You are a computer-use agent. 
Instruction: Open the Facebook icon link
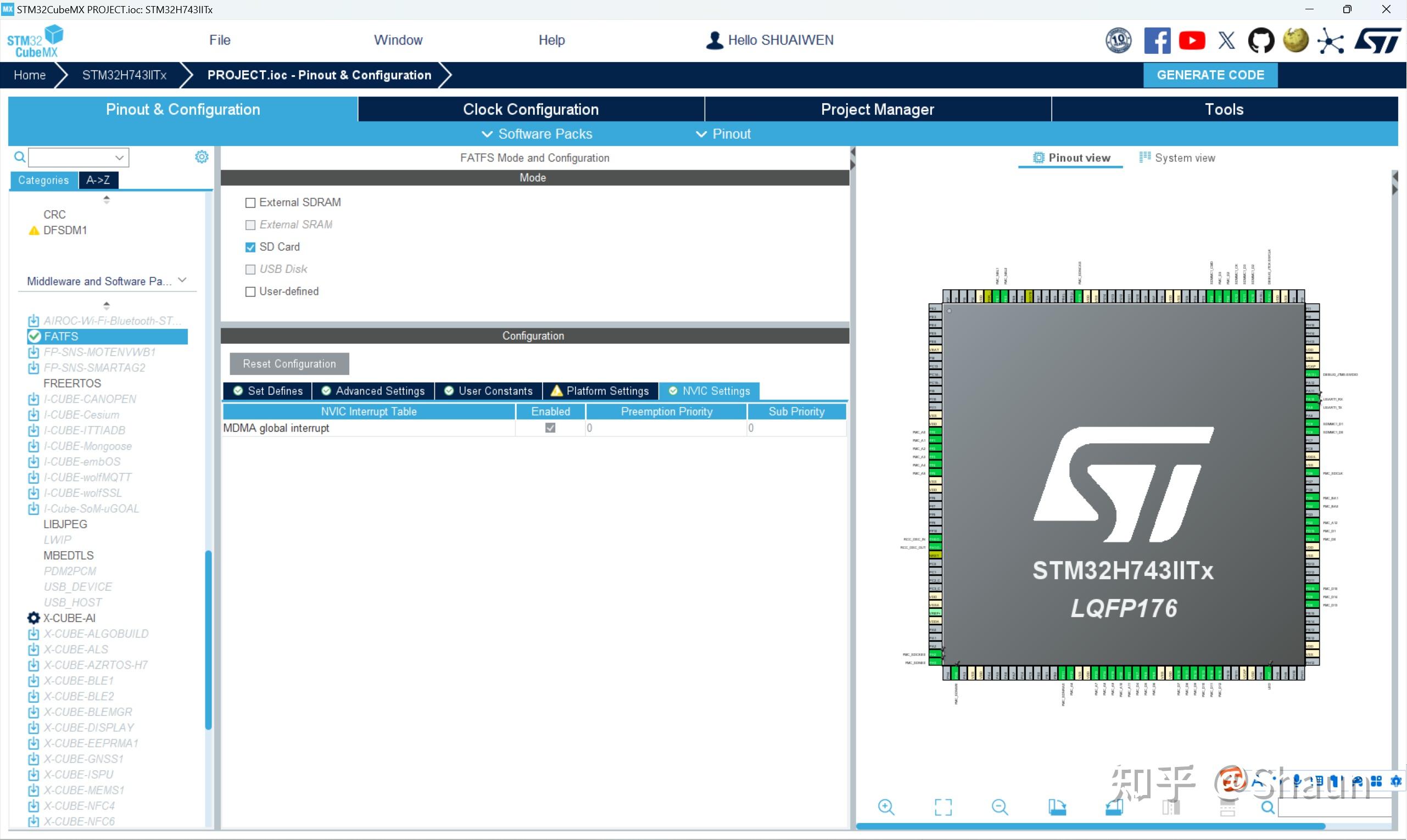pos(1157,41)
